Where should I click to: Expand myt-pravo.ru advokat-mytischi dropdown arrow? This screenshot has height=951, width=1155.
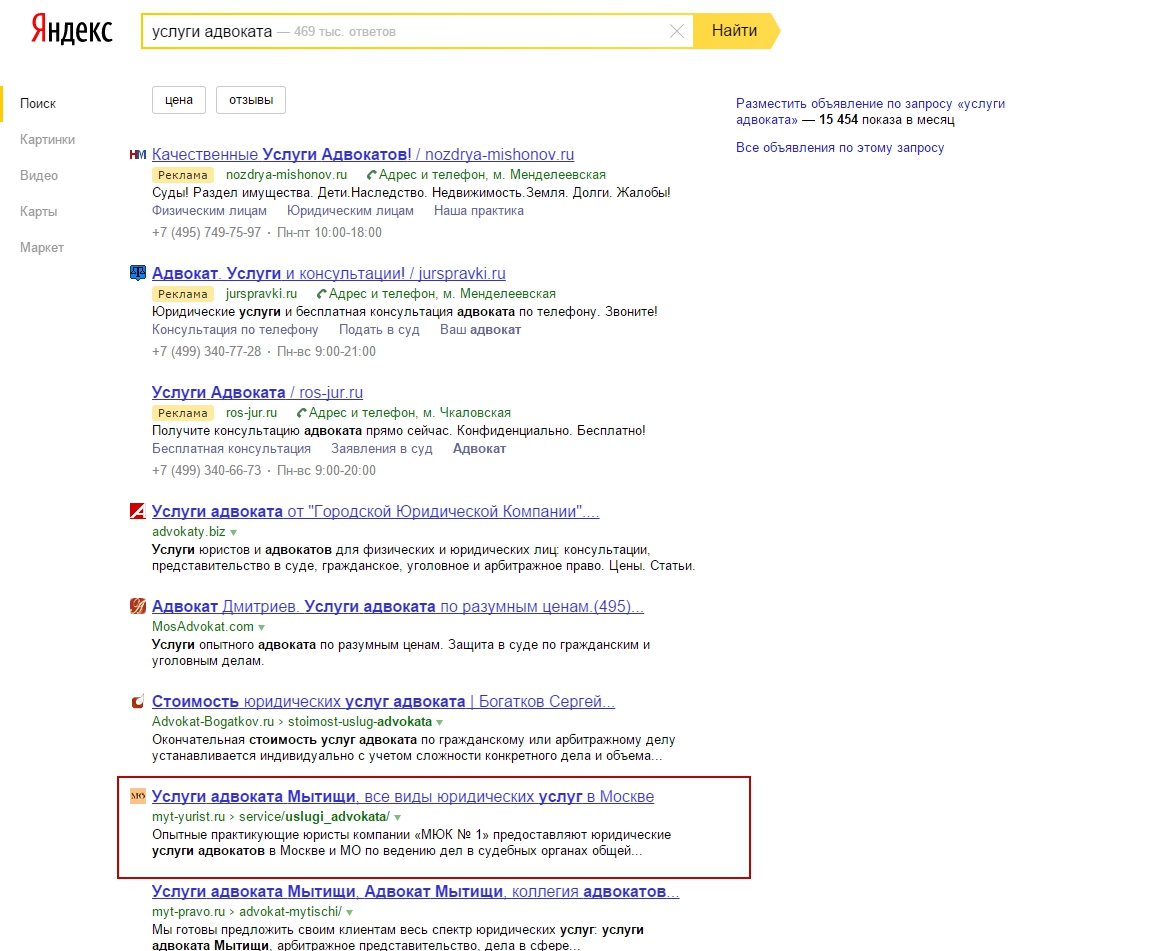point(350,913)
